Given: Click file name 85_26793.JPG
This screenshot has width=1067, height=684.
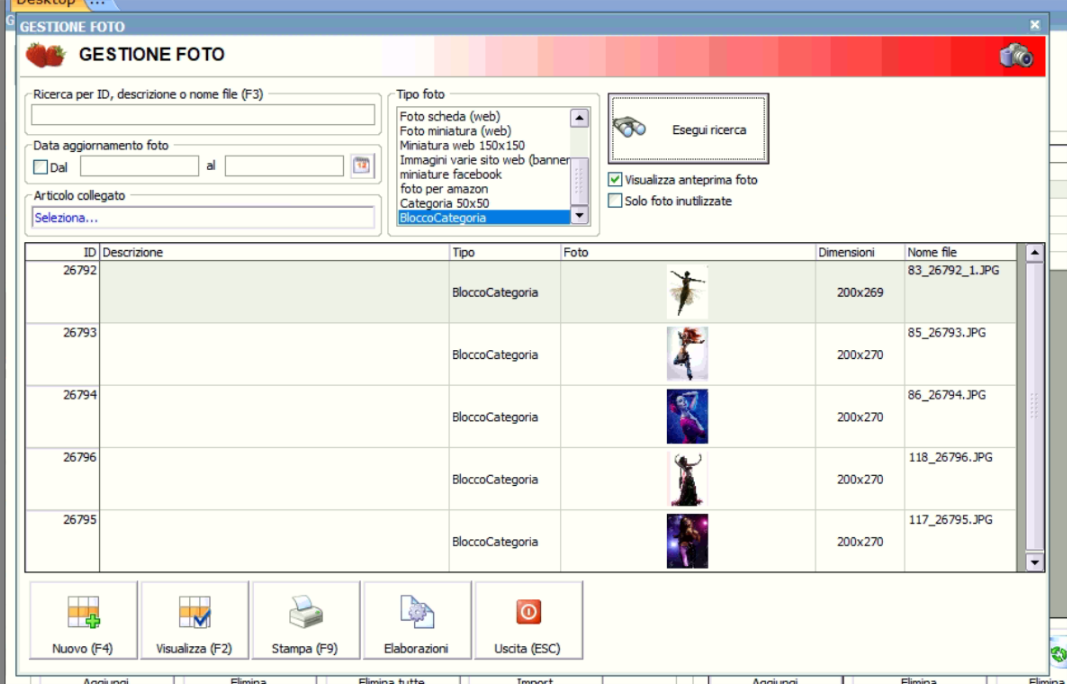Looking at the screenshot, I should pyautogui.click(x=947, y=333).
